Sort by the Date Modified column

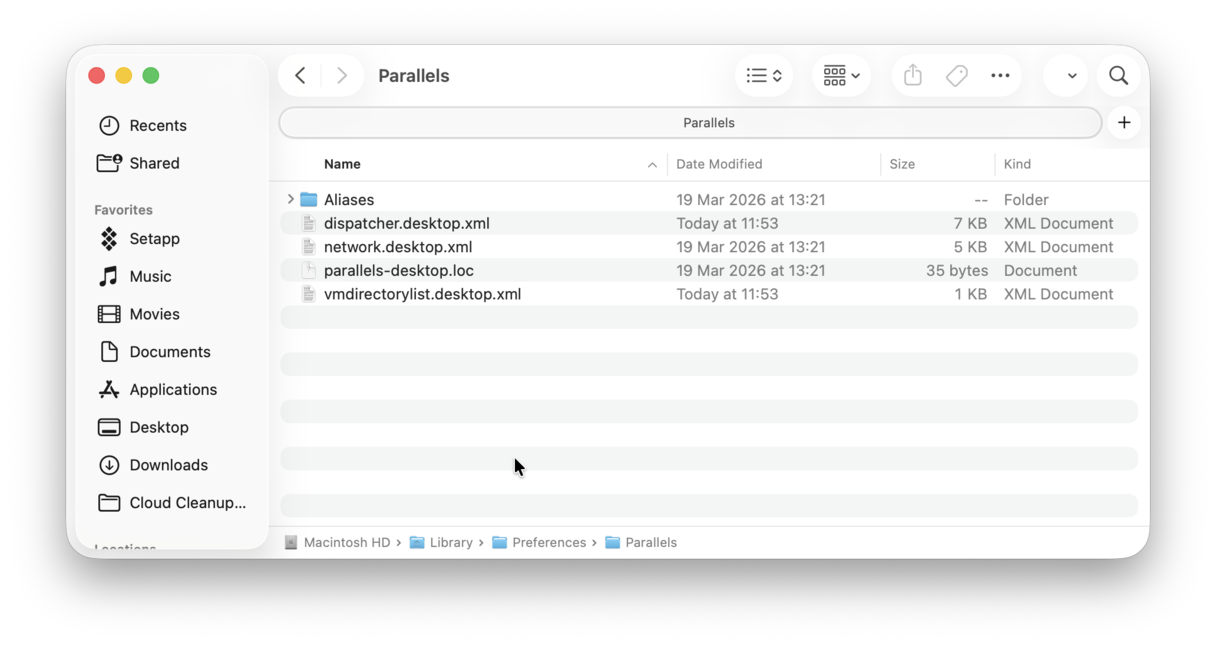tap(719, 164)
